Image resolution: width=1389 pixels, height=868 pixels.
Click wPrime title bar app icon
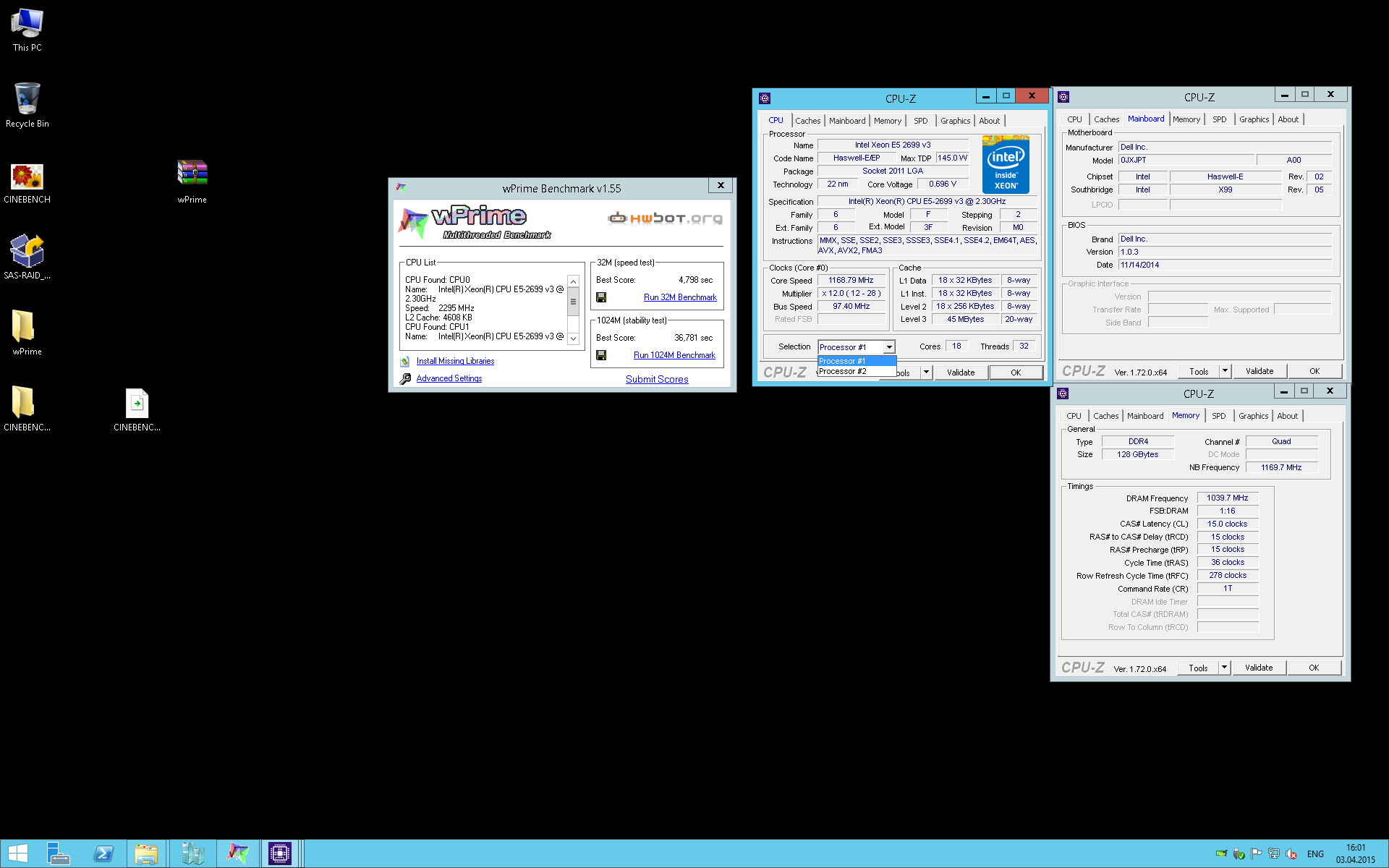pyautogui.click(x=401, y=187)
